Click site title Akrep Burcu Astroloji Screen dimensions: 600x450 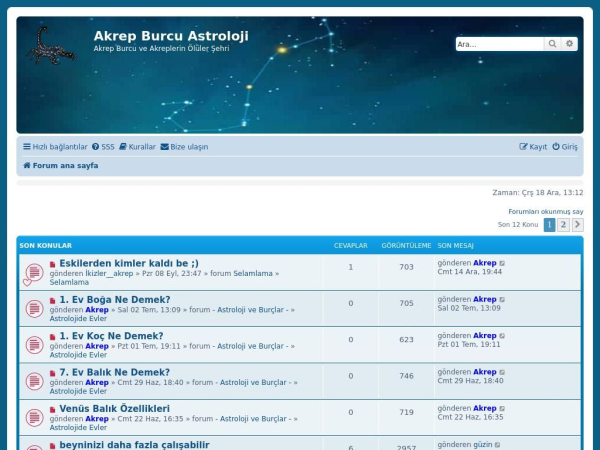(171, 36)
